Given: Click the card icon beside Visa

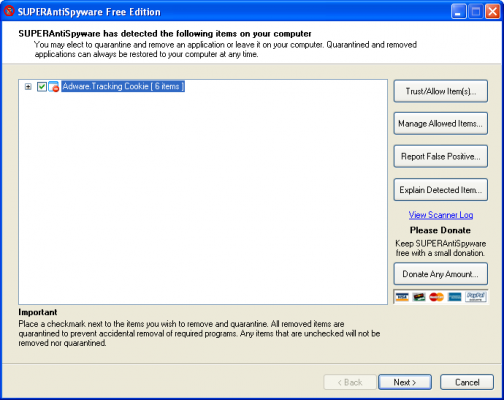Looking at the screenshot, I should pyautogui.click(x=419, y=297).
